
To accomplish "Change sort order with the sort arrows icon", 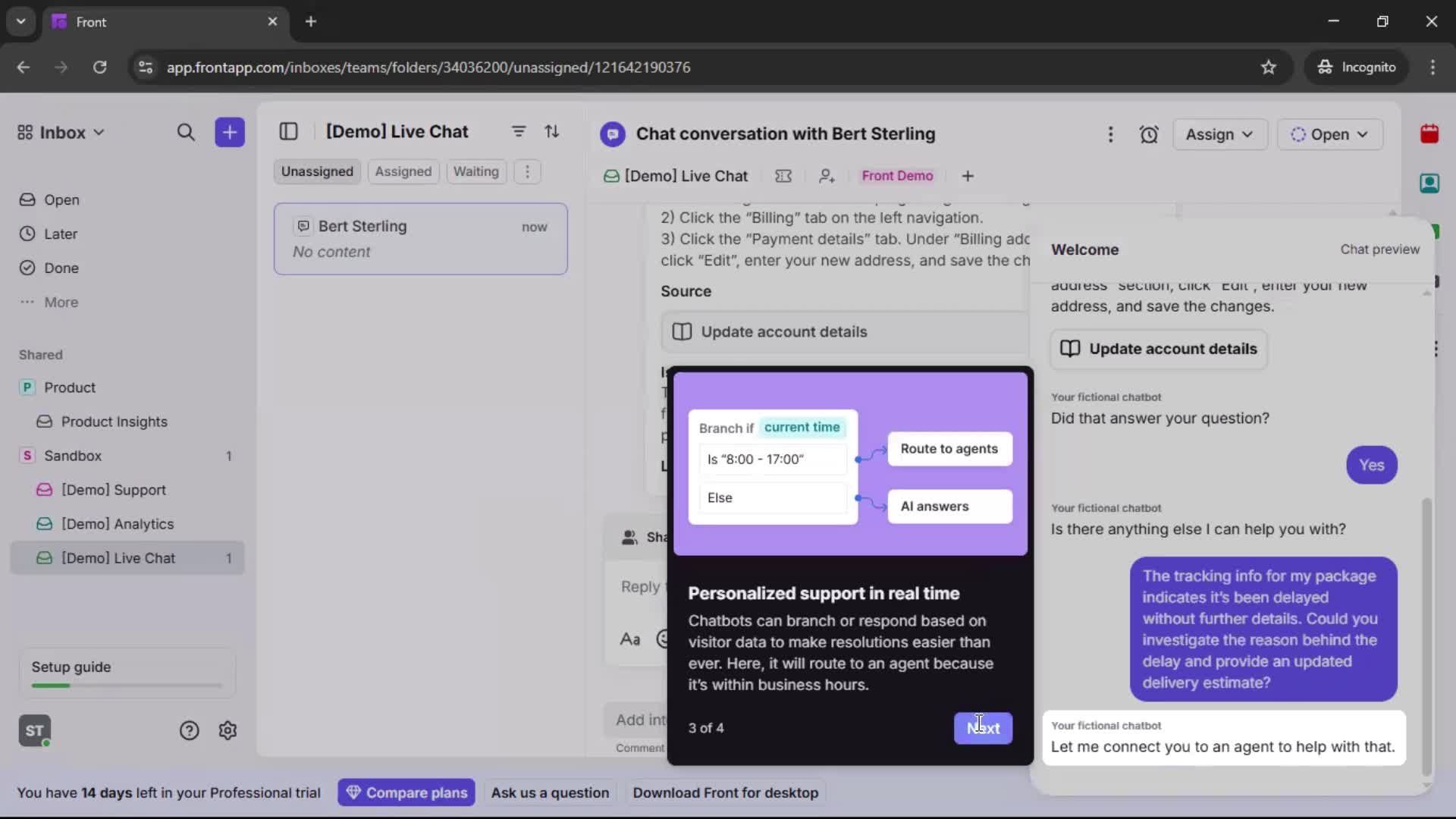I will coord(553,131).
